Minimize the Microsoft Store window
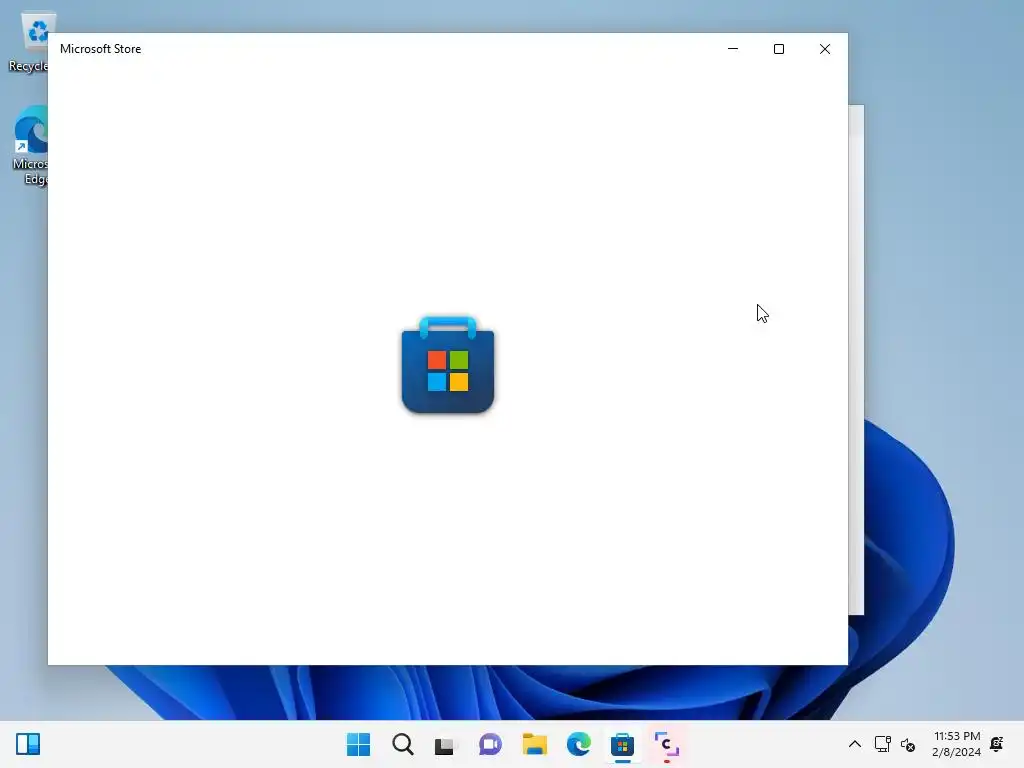The image size is (1024, 768). pyautogui.click(x=733, y=49)
